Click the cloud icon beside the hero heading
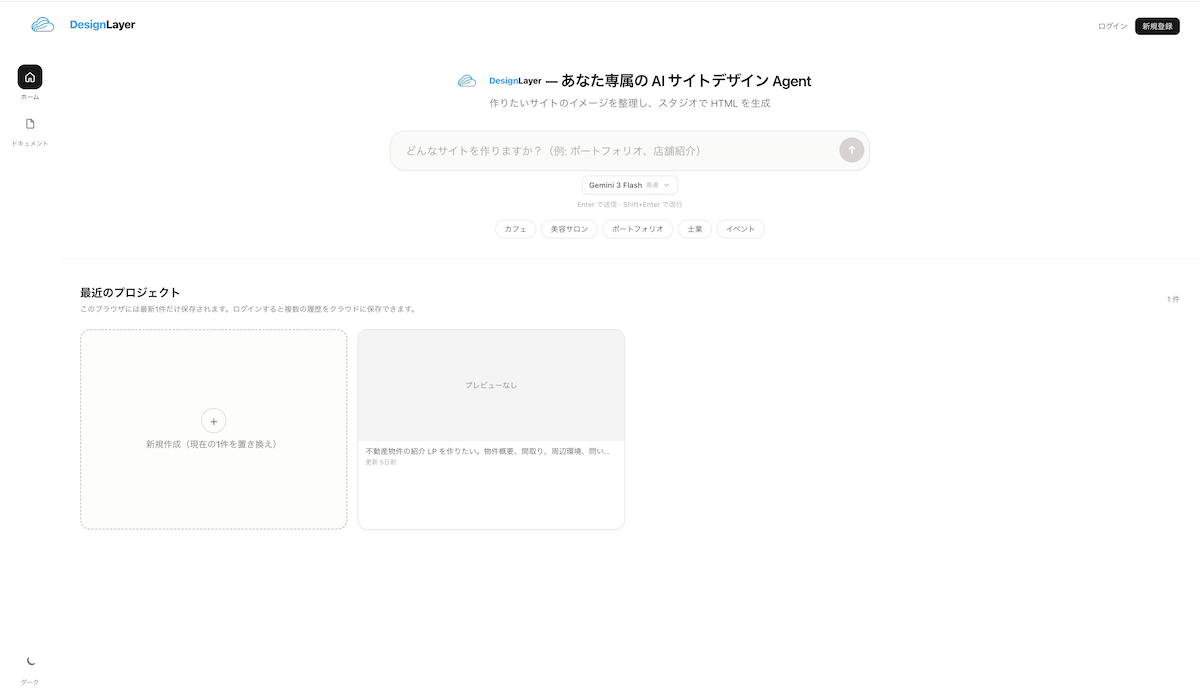1200x700 pixels. 466,81
